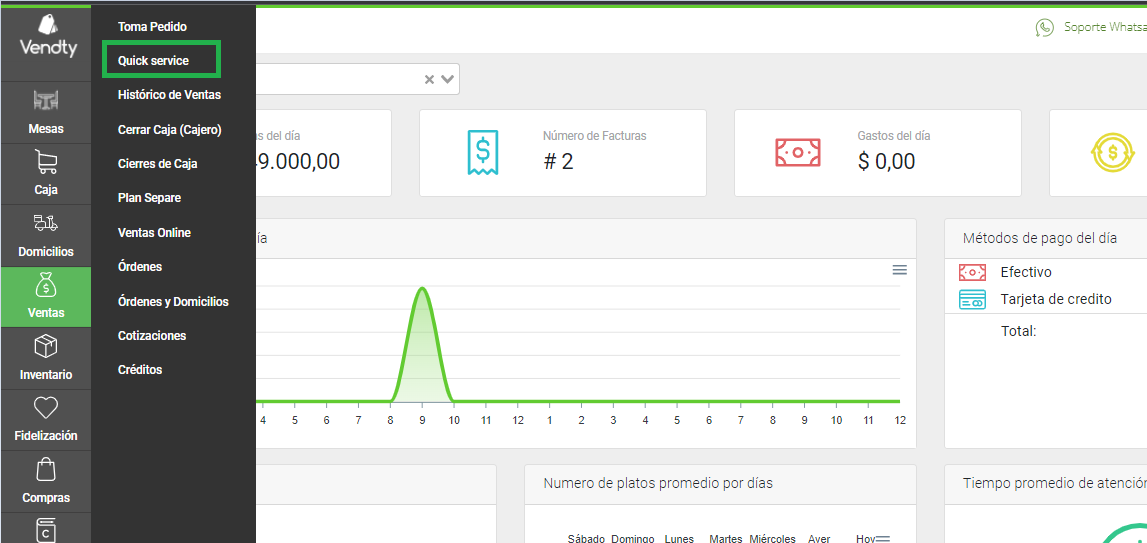Open Órdenes y Domicilios
The height and width of the screenshot is (543, 1147).
pyautogui.click(x=173, y=302)
